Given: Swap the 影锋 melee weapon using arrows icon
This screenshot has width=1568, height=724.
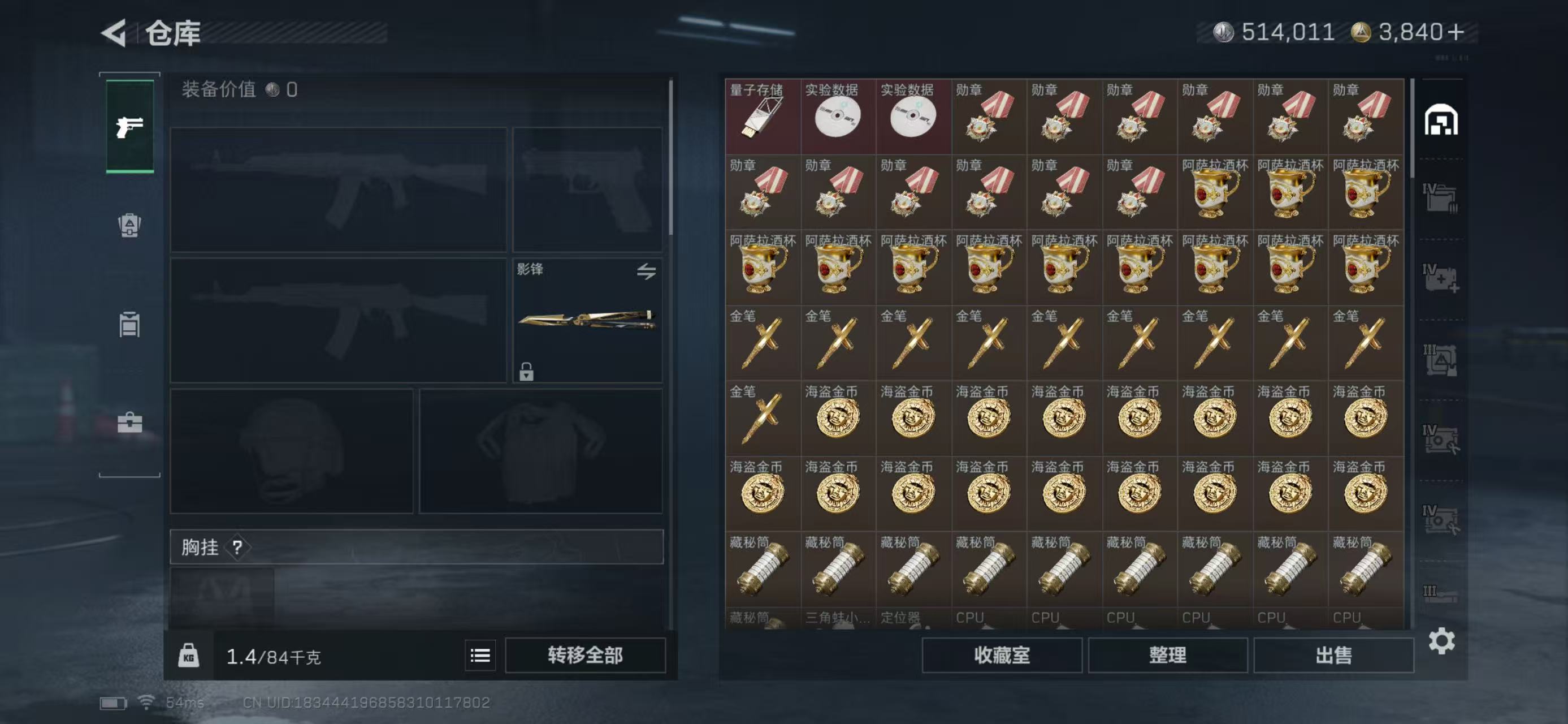Looking at the screenshot, I should [647, 271].
